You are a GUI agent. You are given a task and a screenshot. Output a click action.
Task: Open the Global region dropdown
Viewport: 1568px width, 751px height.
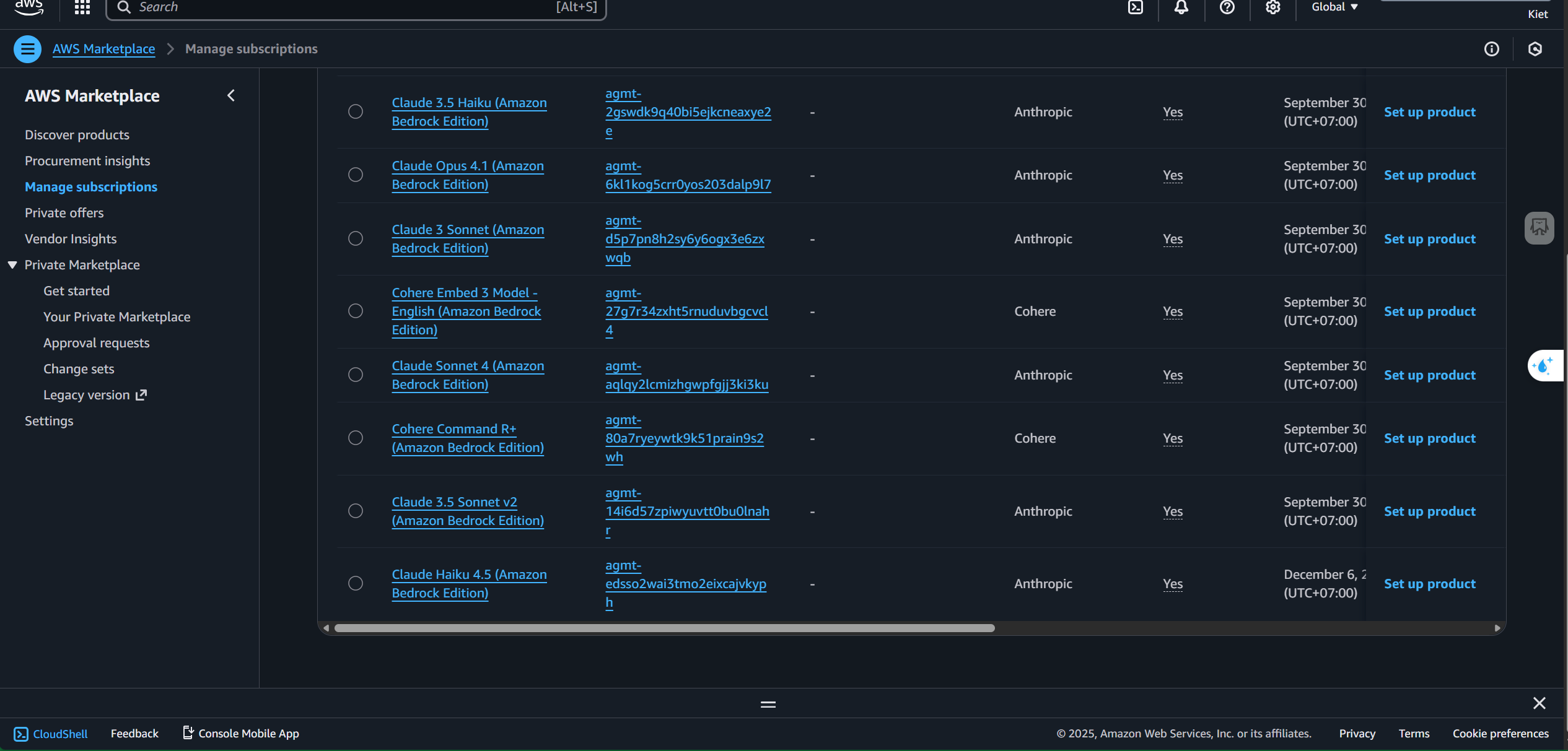1334,7
